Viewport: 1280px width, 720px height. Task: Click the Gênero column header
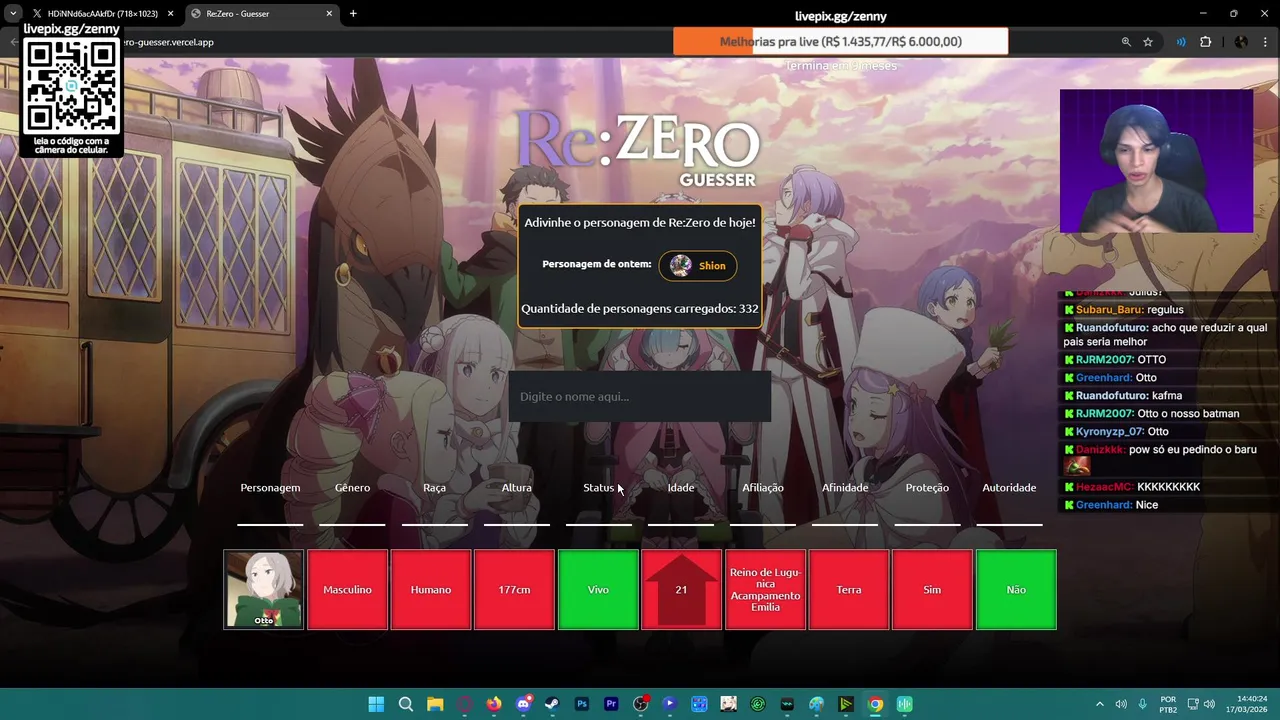352,488
